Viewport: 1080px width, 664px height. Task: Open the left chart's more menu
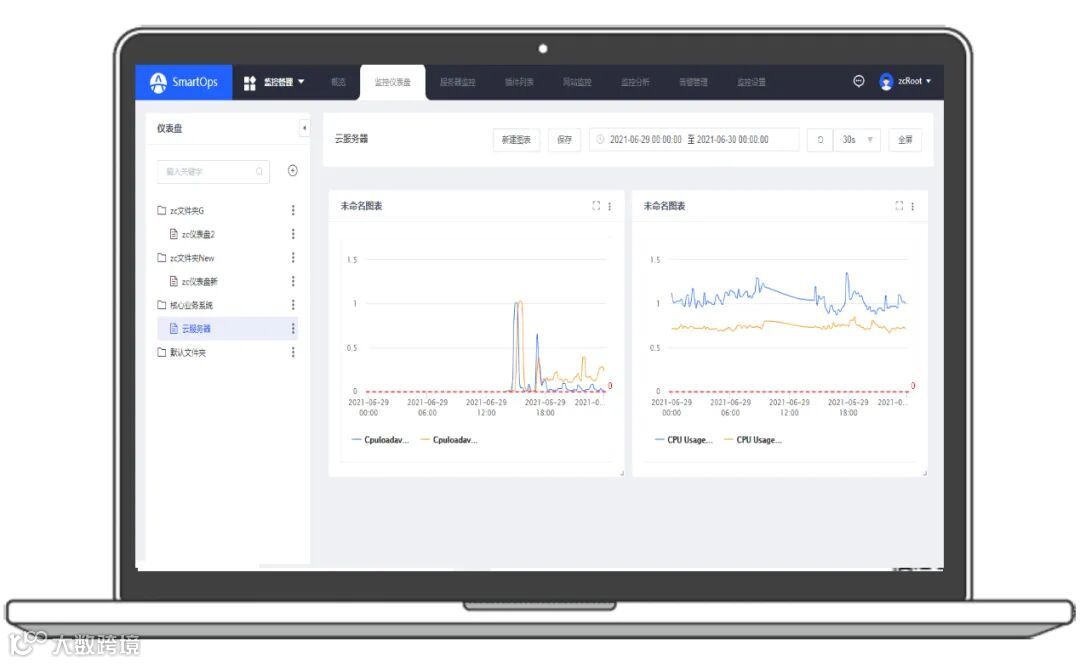pyautogui.click(x=610, y=206)
